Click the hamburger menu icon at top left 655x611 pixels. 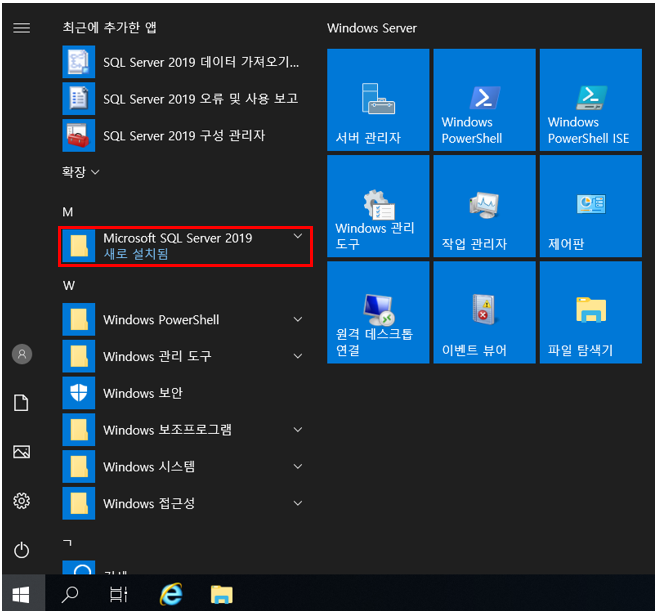point(22,28)
